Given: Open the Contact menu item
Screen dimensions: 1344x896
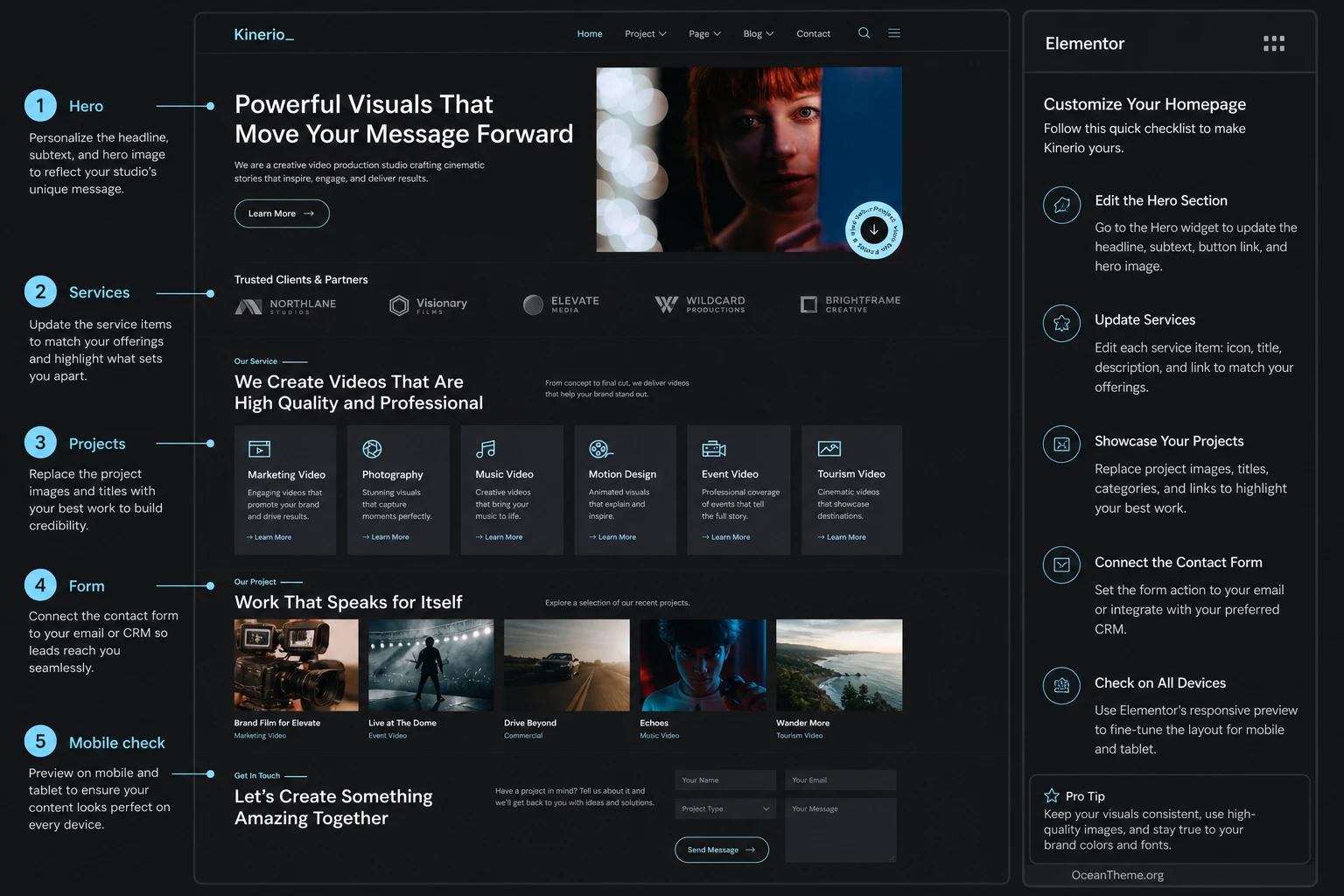Looking at the screenshot, I should point(814,34).
